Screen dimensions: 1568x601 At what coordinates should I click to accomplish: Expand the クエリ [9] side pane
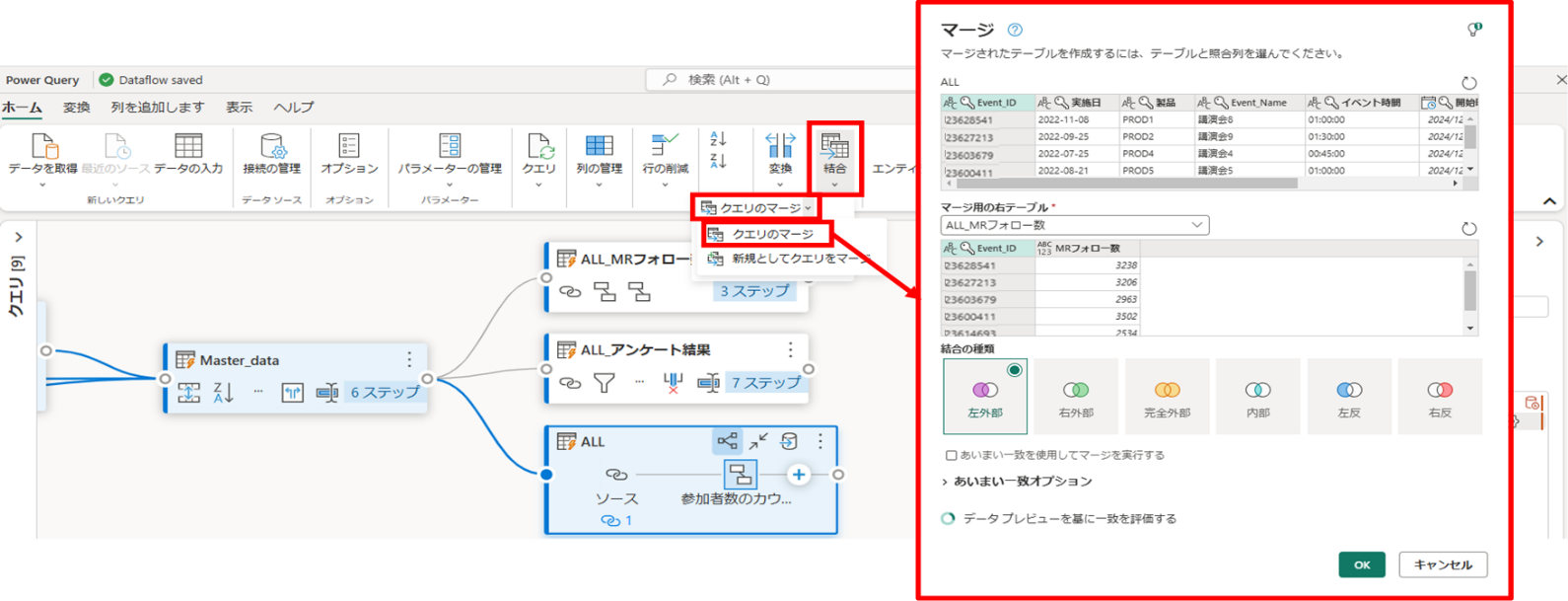pyautogui.click(x=19, y=238)
